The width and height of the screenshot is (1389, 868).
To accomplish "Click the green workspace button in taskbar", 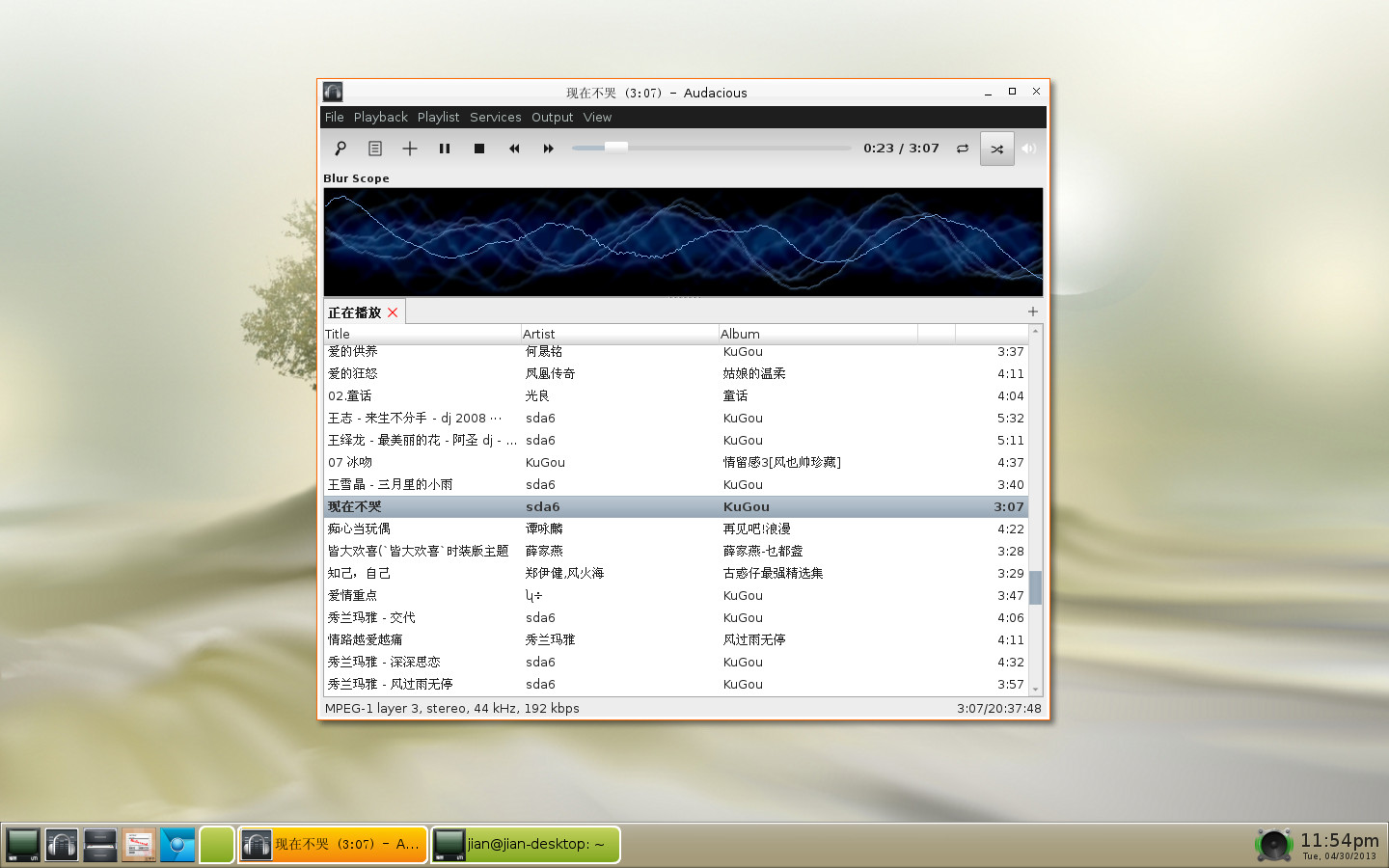I will point(217,845).
